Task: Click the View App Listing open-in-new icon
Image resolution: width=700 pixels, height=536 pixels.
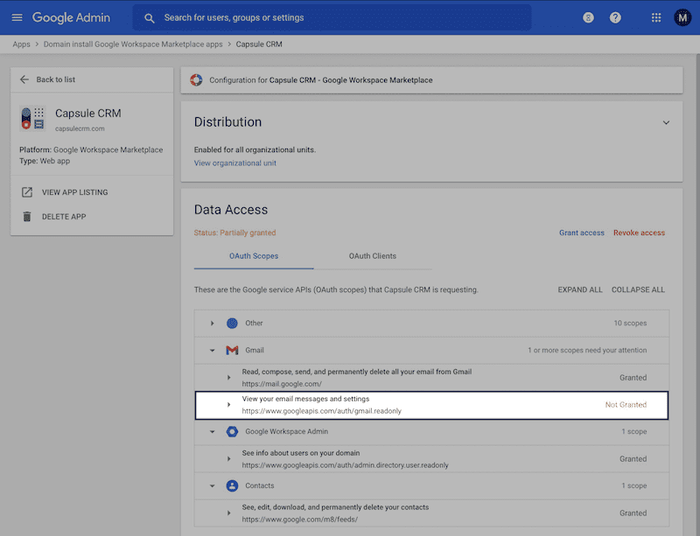Action: (27, 192)
